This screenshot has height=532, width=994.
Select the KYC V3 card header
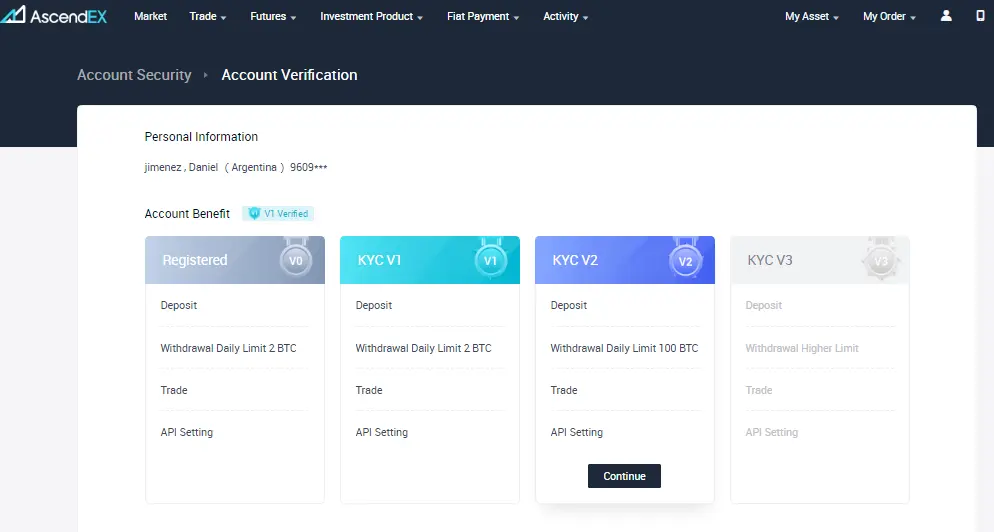(820, 260)
